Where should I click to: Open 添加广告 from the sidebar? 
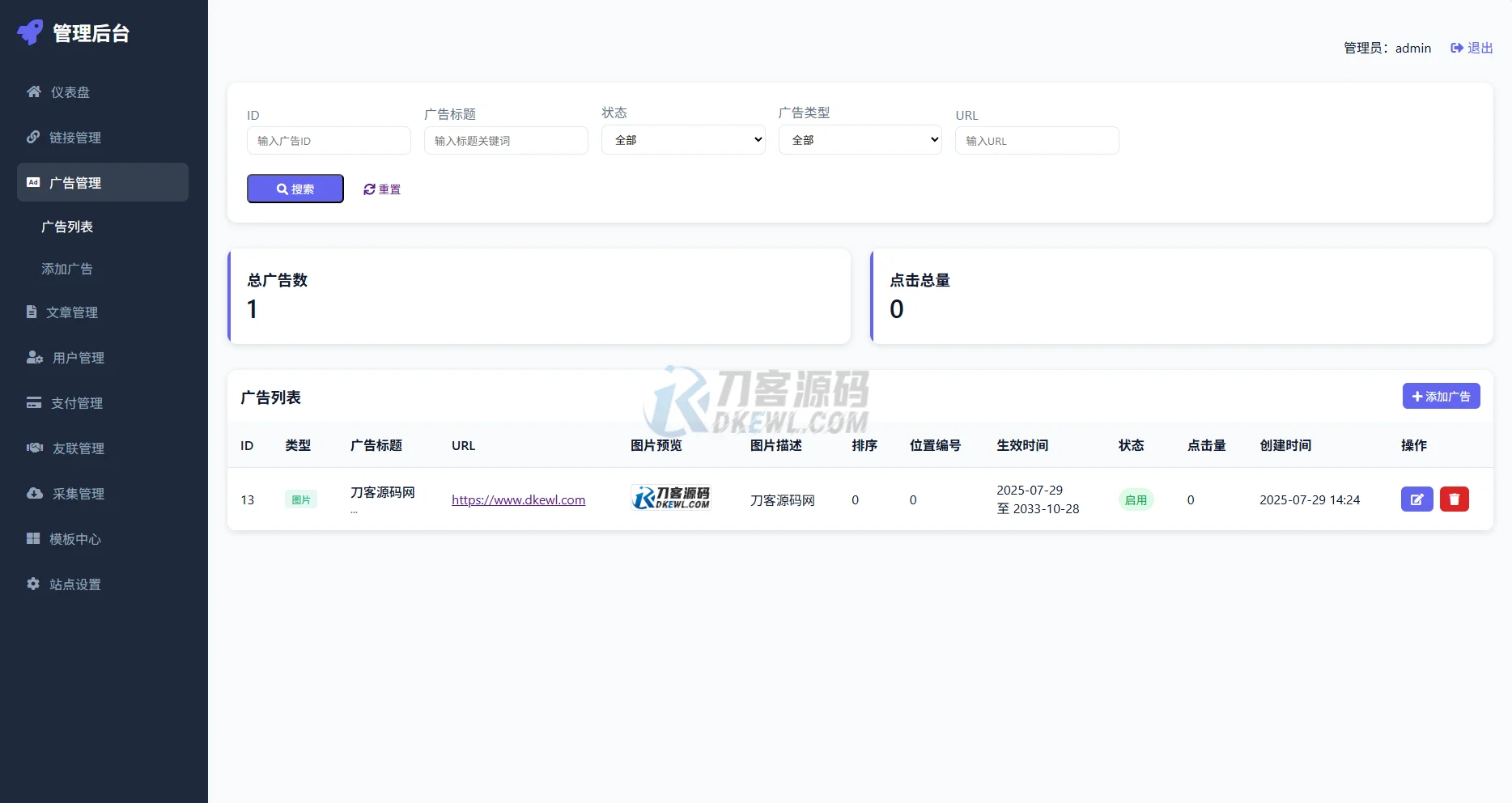[x=67, y=268]
